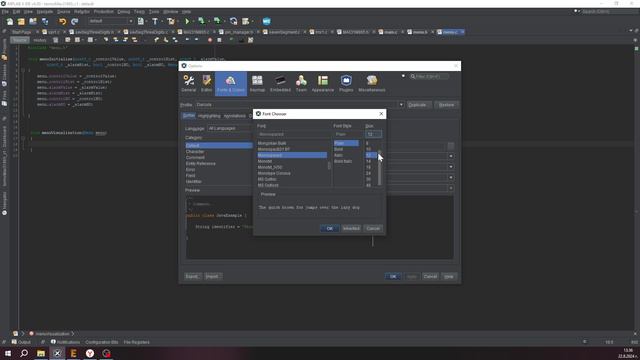Click the blue MCC icon in toolbar
This screenshot has height=360, width=640.
pos(267,21)
